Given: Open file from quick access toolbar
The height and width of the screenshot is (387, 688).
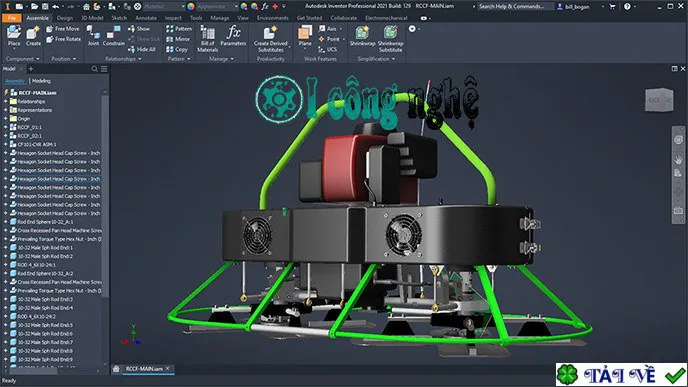Looking at the screenshot, I should [x=34, y=7].
